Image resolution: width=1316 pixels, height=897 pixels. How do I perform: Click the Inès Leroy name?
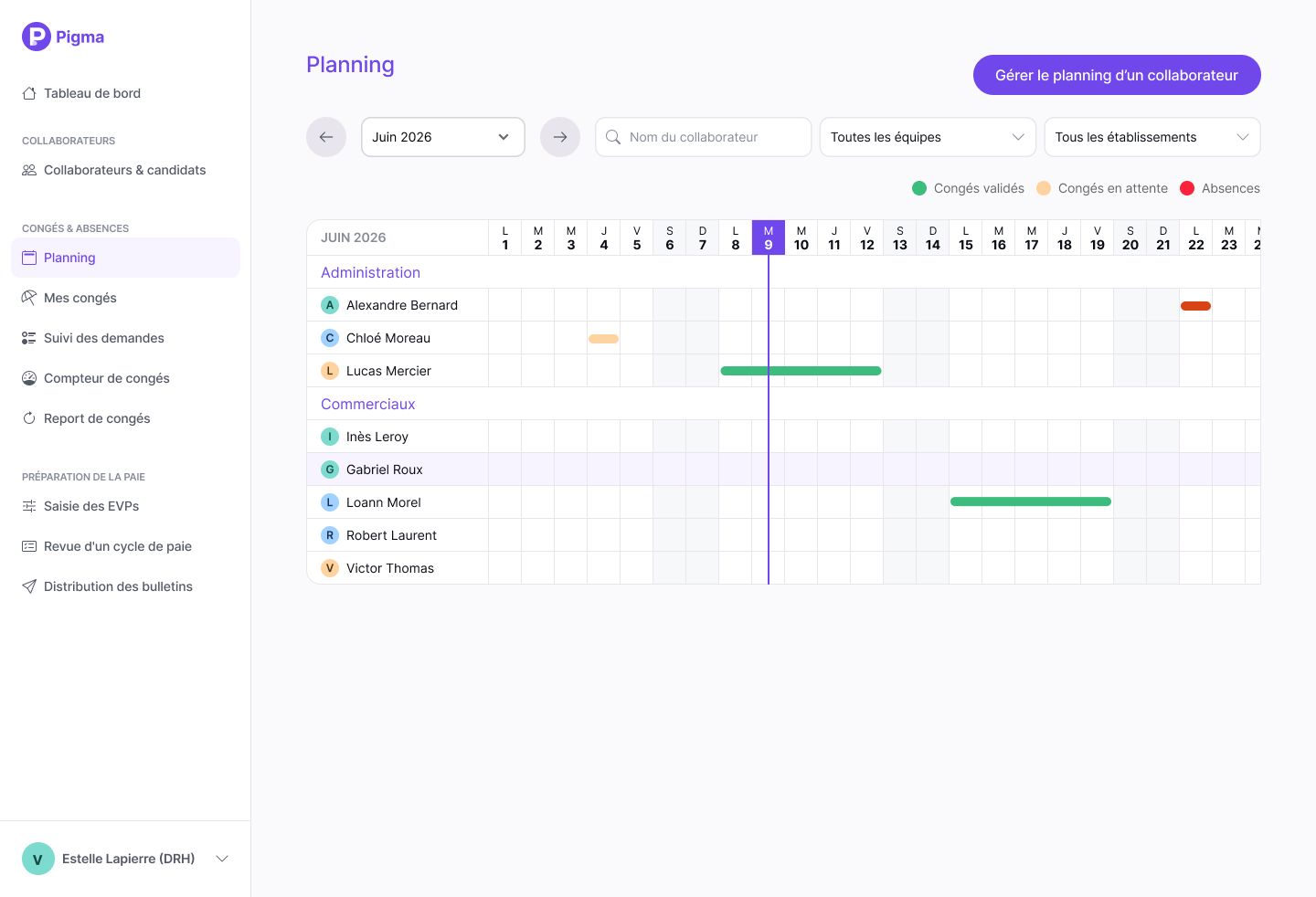[x=377, y=437]
